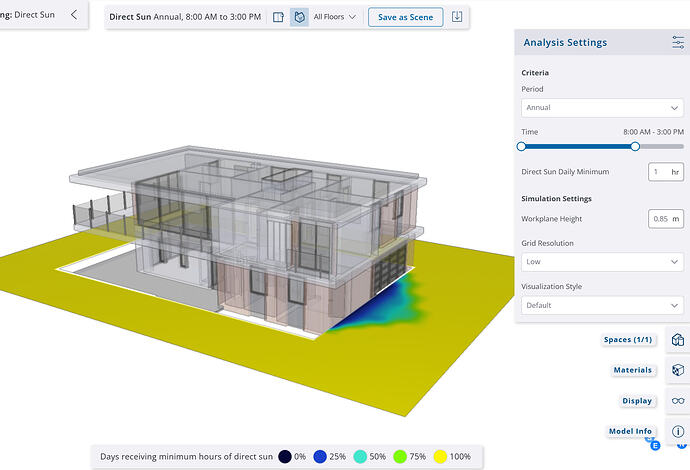
Task: Switch to floor plan view icon
Action: point(278,17)
